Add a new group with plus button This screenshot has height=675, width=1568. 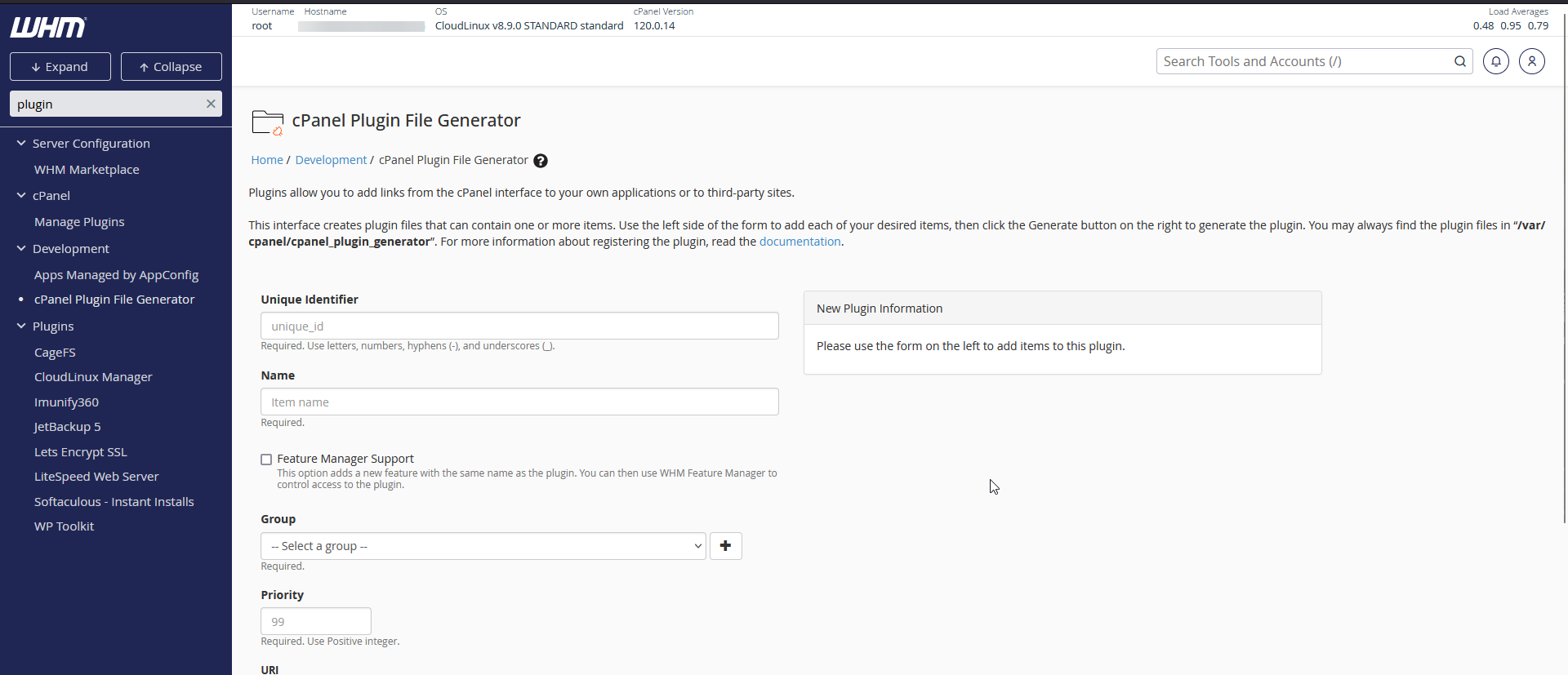tap(726, 546)
